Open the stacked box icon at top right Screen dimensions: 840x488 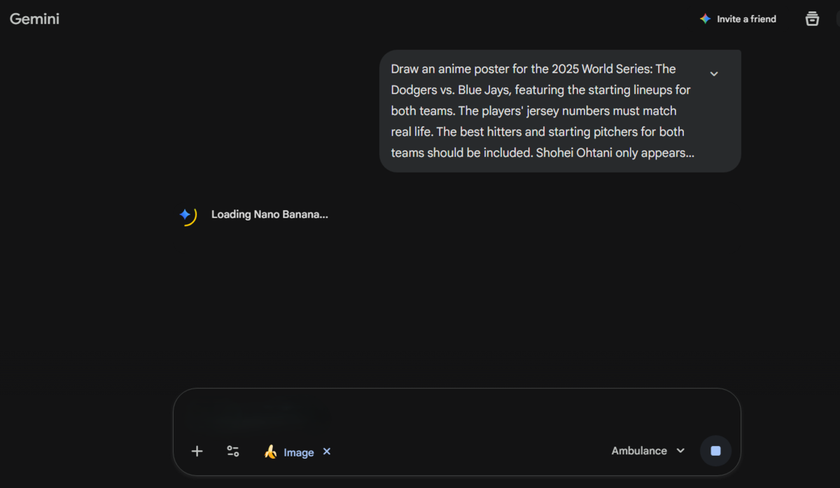click(x=812, y=19)
